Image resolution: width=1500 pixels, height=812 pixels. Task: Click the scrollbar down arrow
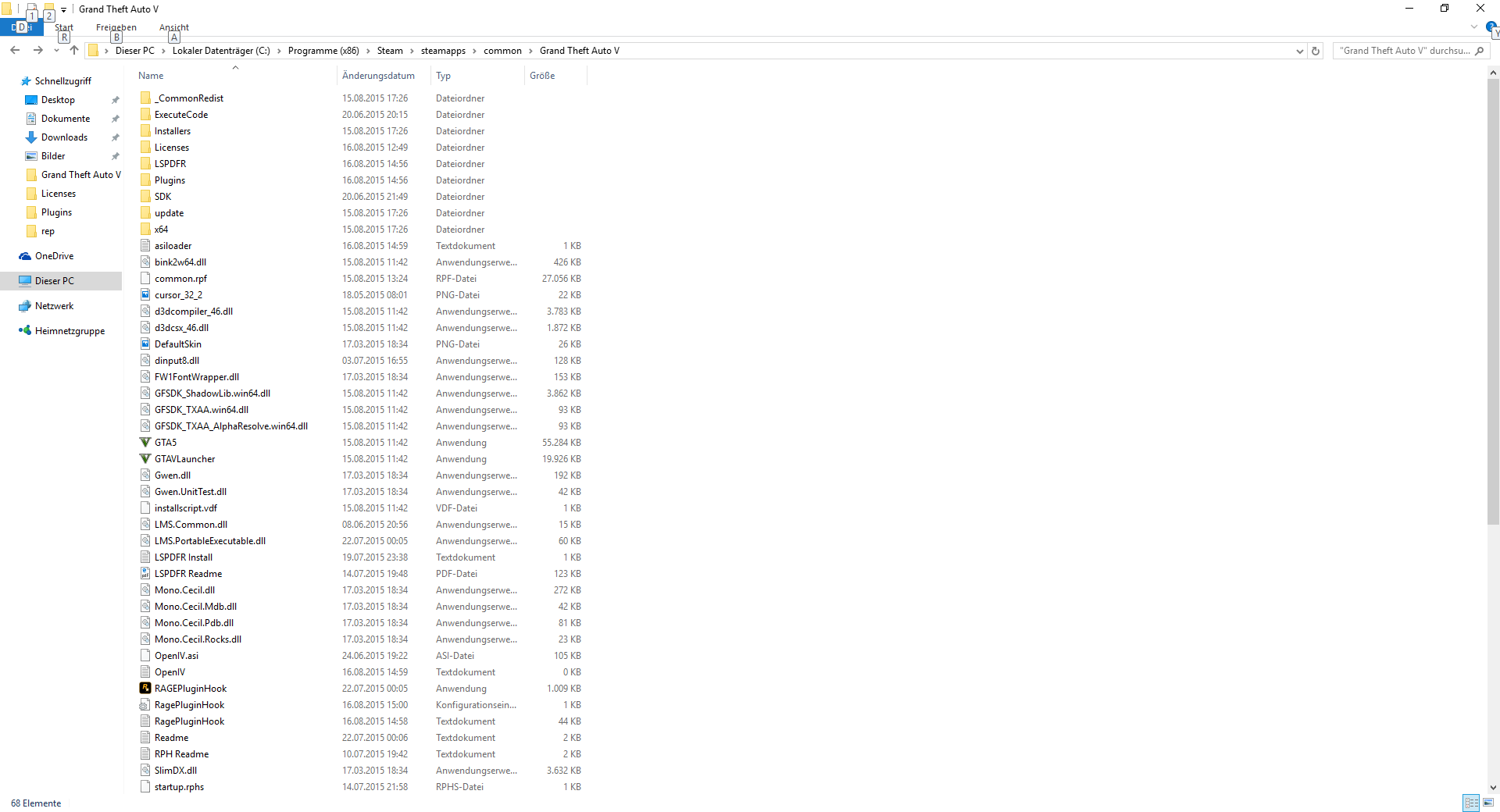pyautogui.click(x=1493, y=788)
